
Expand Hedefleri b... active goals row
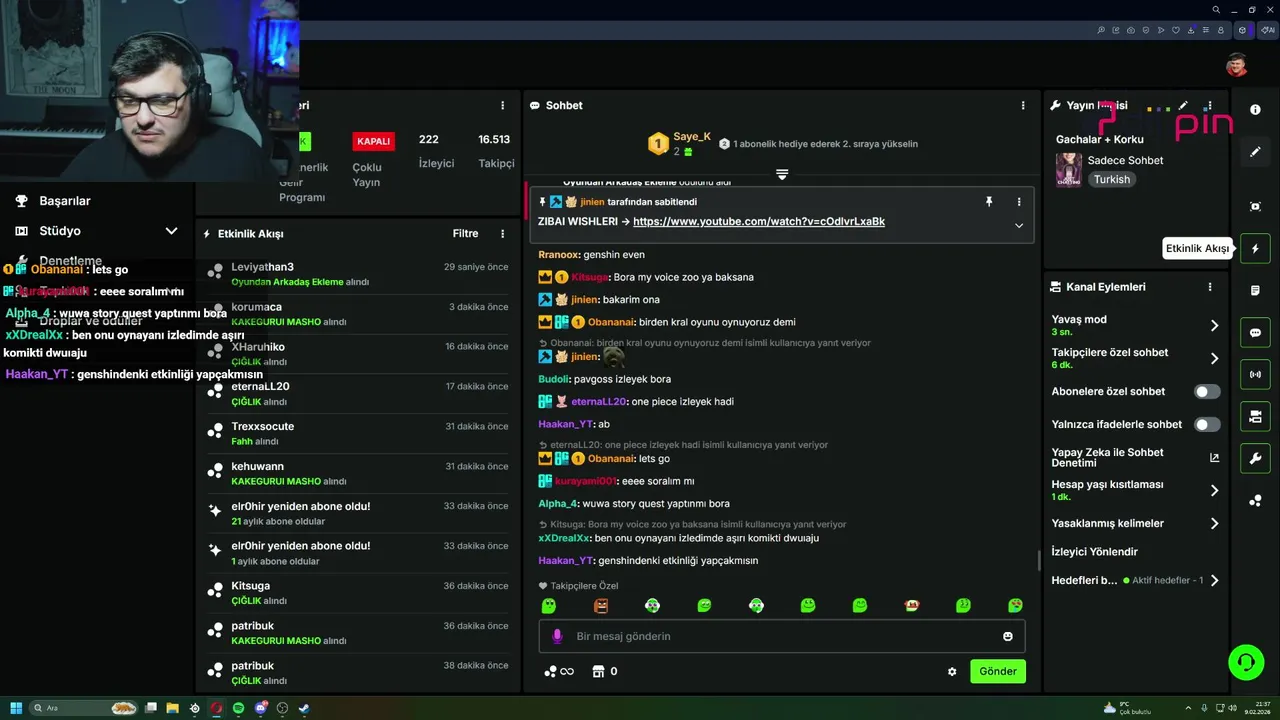[x=1214, y=580]
